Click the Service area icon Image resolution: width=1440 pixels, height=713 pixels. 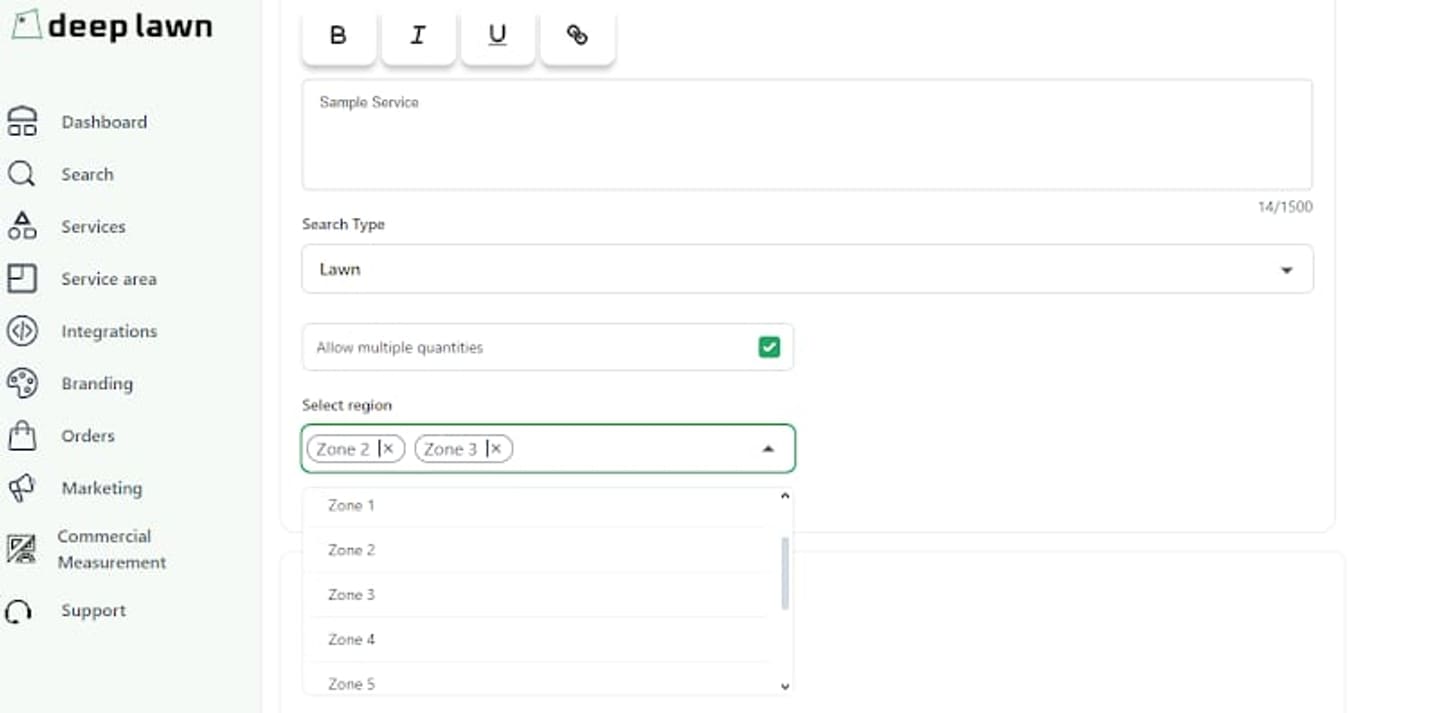pyautogui.click(x=22, y=278)
